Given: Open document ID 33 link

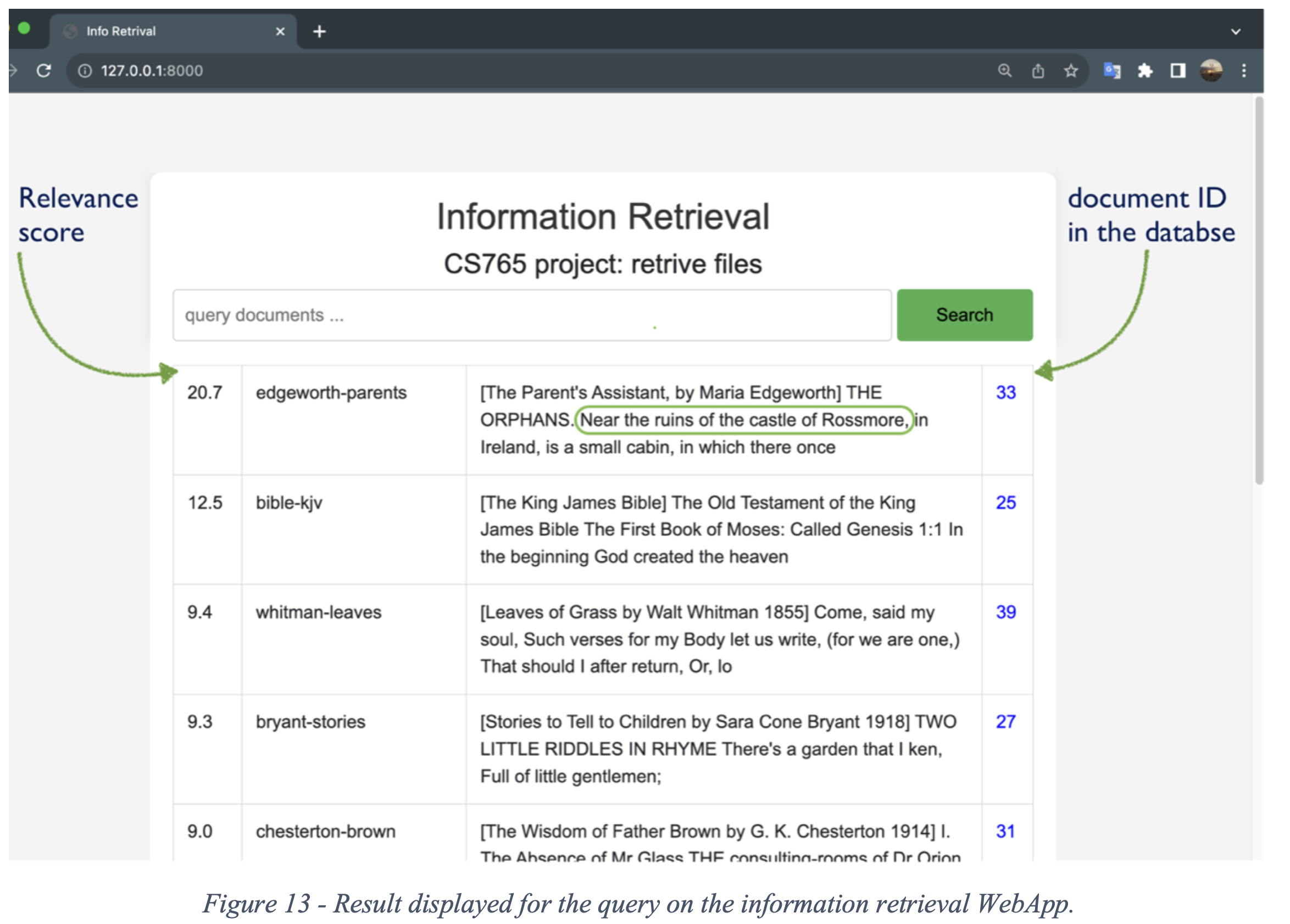Looking at the screenshot, I should point(1005,392).
